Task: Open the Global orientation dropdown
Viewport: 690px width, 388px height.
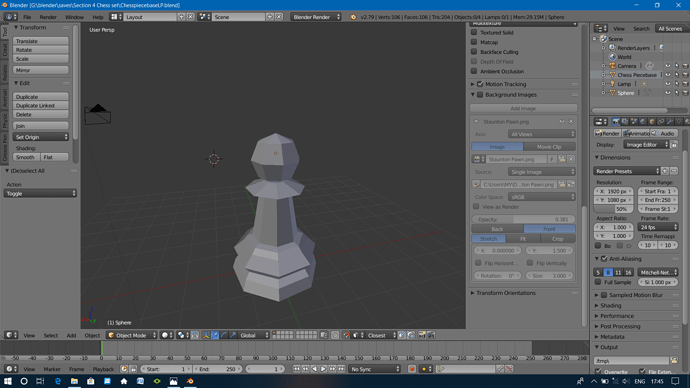Action: pos(254,335)
